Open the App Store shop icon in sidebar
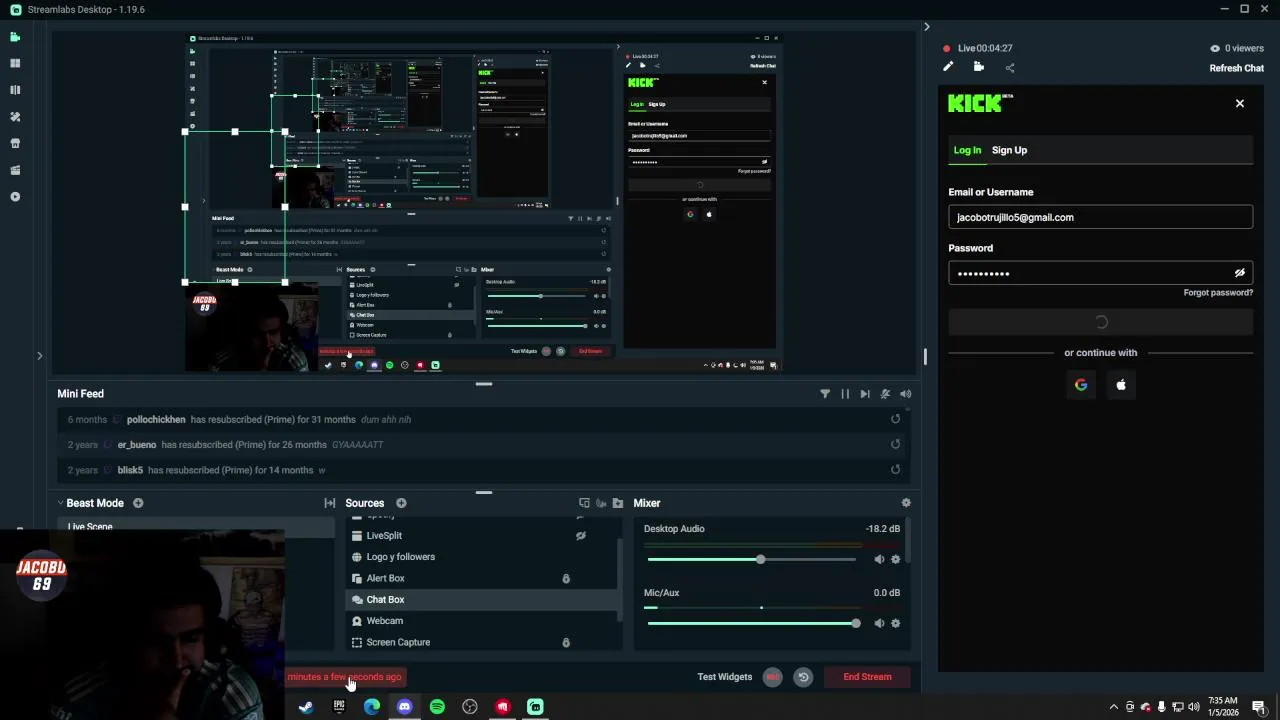 (15, 143)
